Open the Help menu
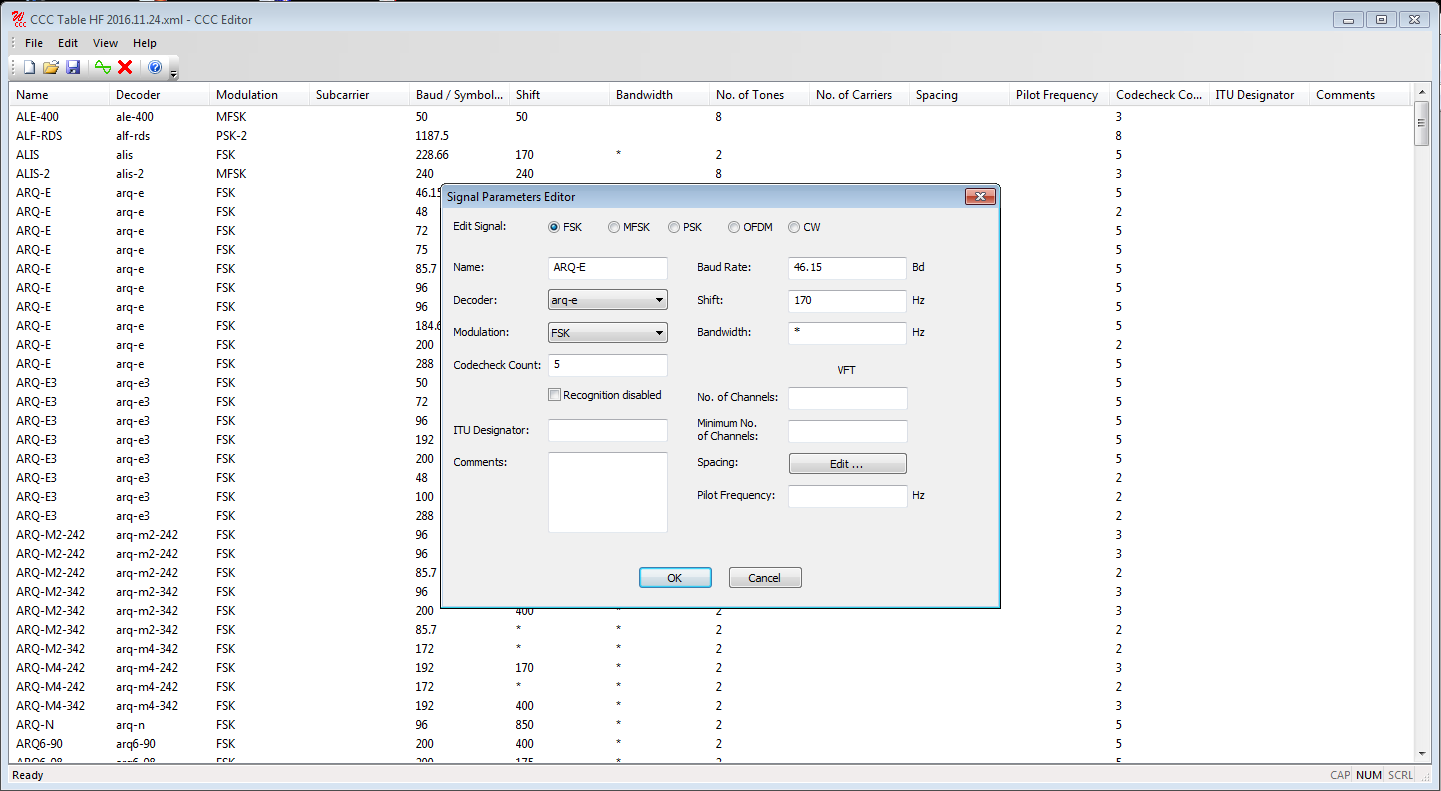The image size is (1441, 791). tap(145, 43)
